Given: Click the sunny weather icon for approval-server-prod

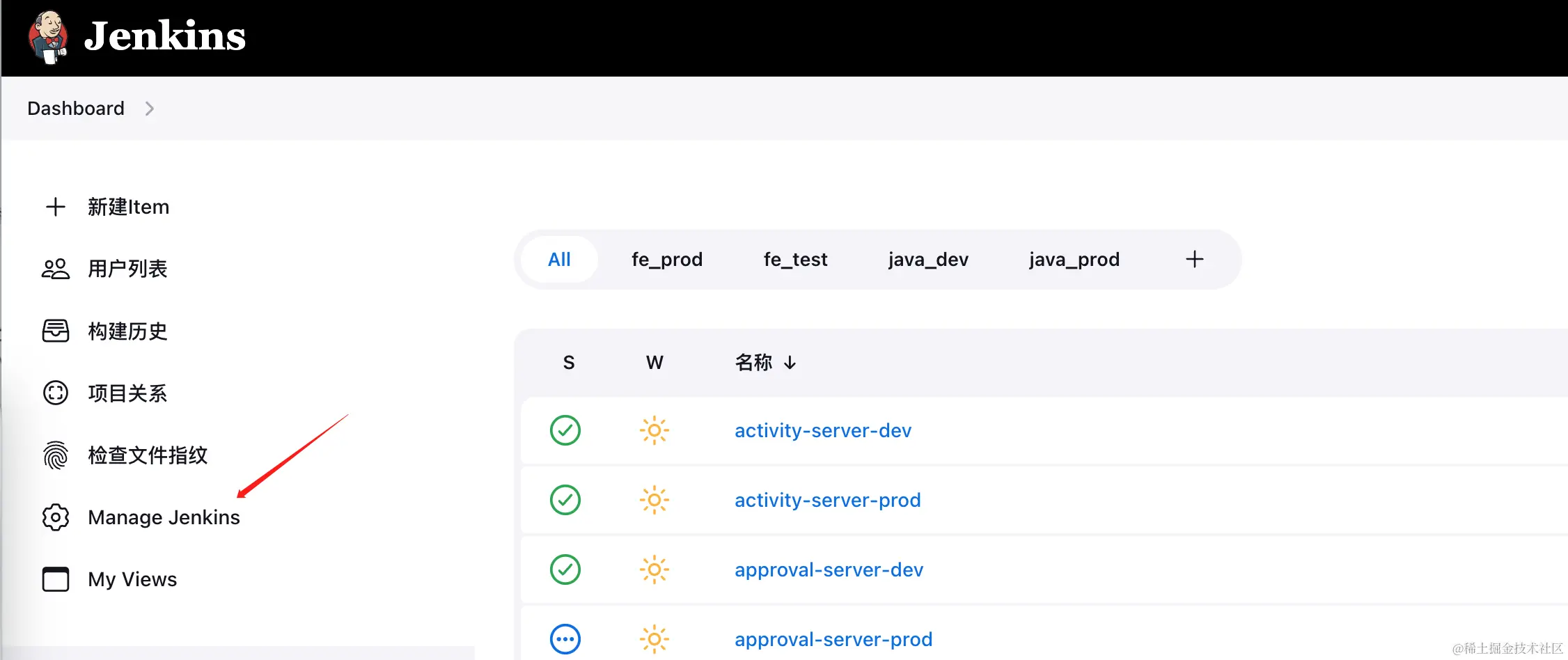Looking at the screenshot, I should 654,639.
